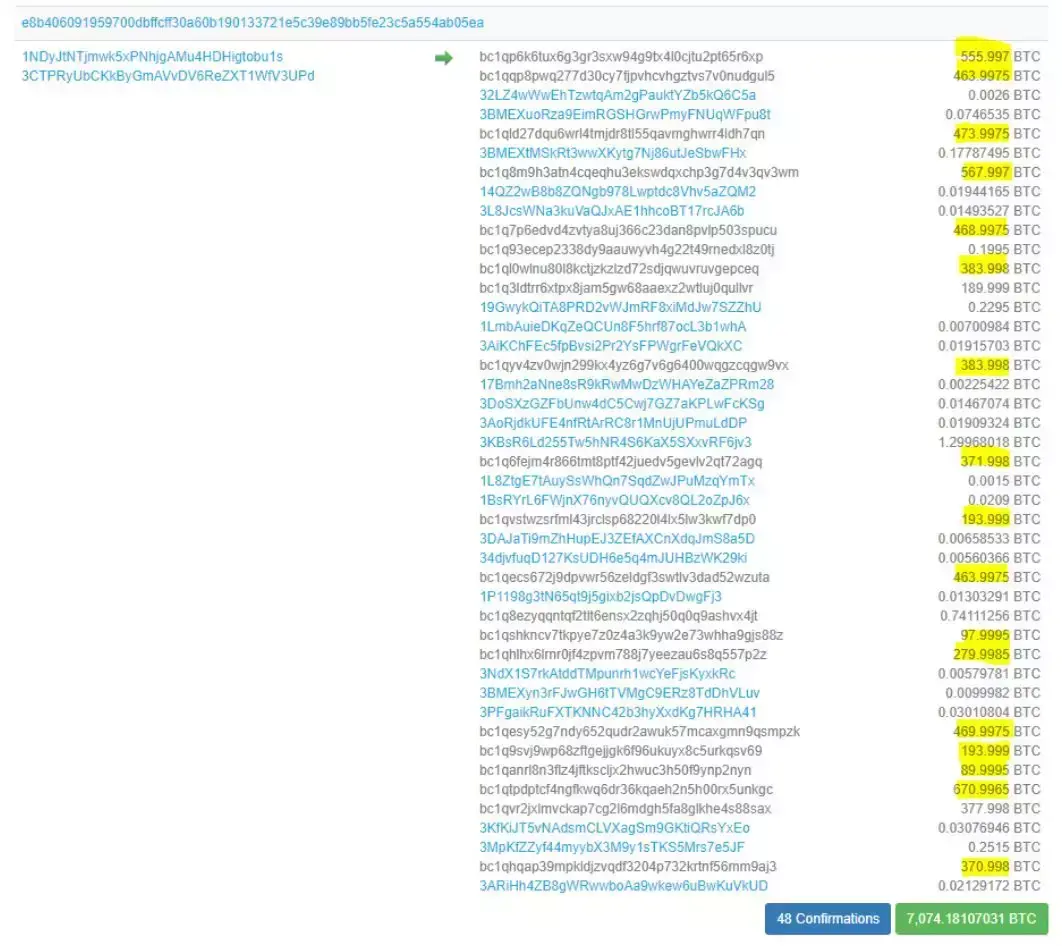Select address bc1q93ecep2338dy9aauwyvh4g22t49rnedxl8z0tj

tap(626, 249)
